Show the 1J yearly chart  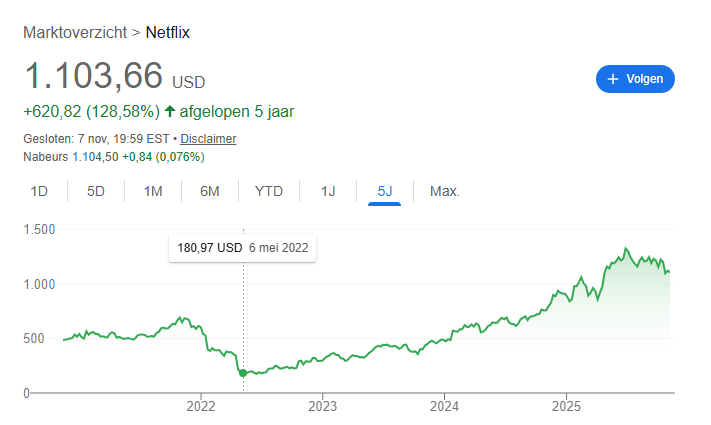(x=328, y=191)
